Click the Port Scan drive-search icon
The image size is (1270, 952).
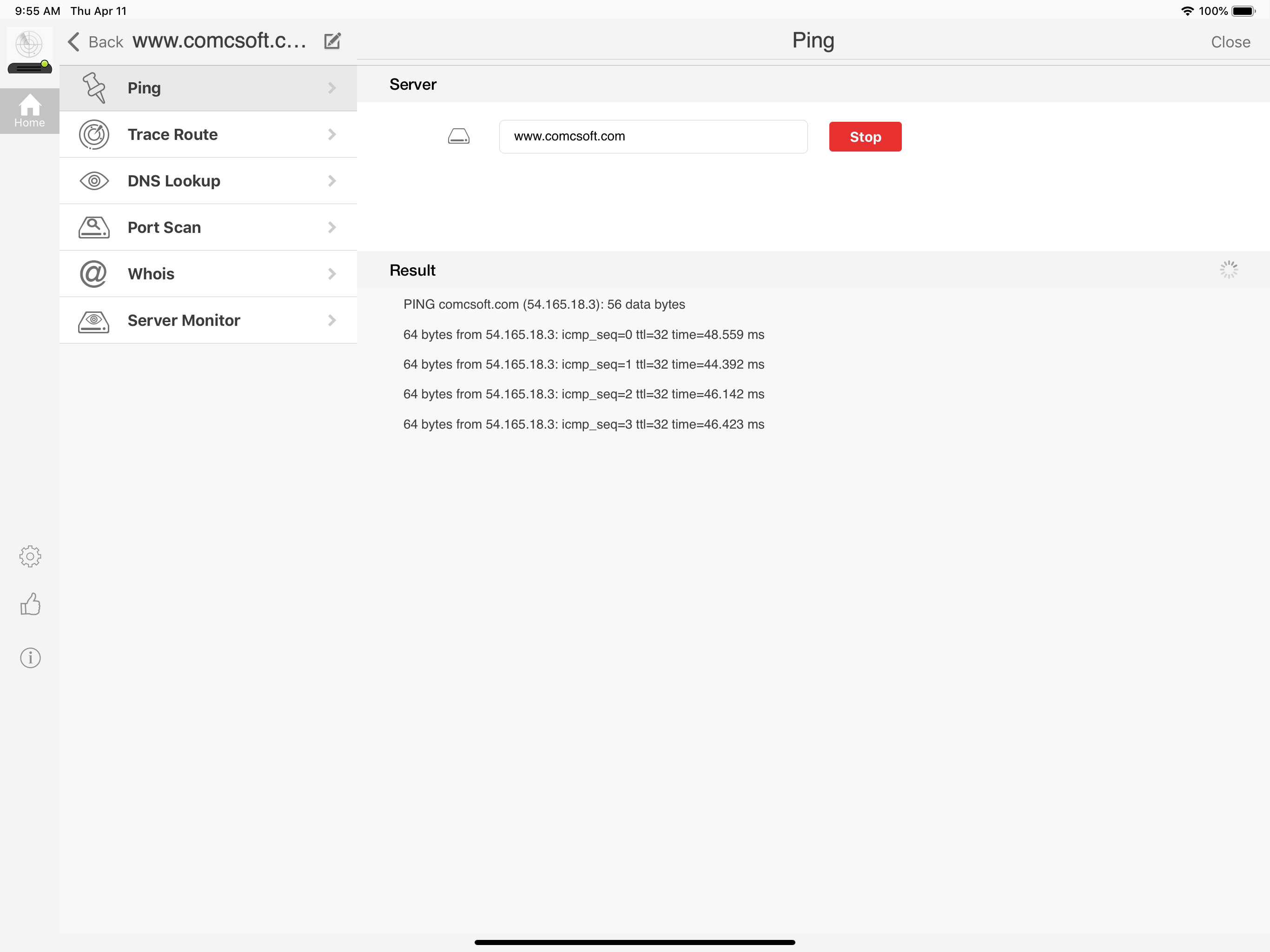click(x=93, y=227)
